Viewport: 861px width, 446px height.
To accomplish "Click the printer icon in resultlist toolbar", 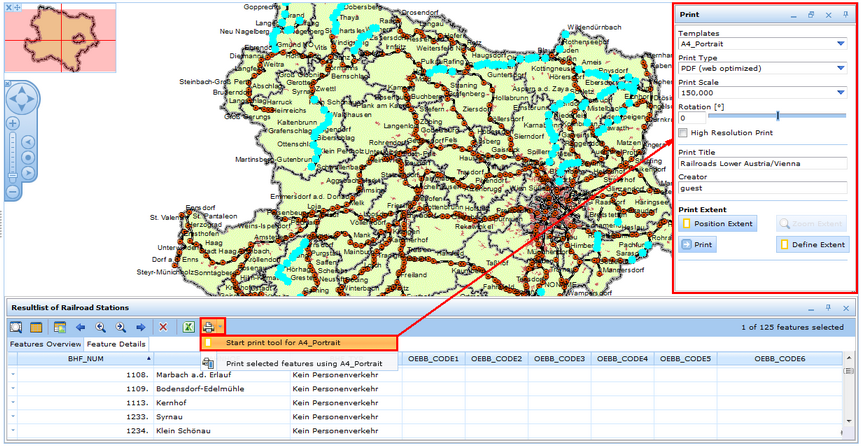I will (x=208, y=327).
